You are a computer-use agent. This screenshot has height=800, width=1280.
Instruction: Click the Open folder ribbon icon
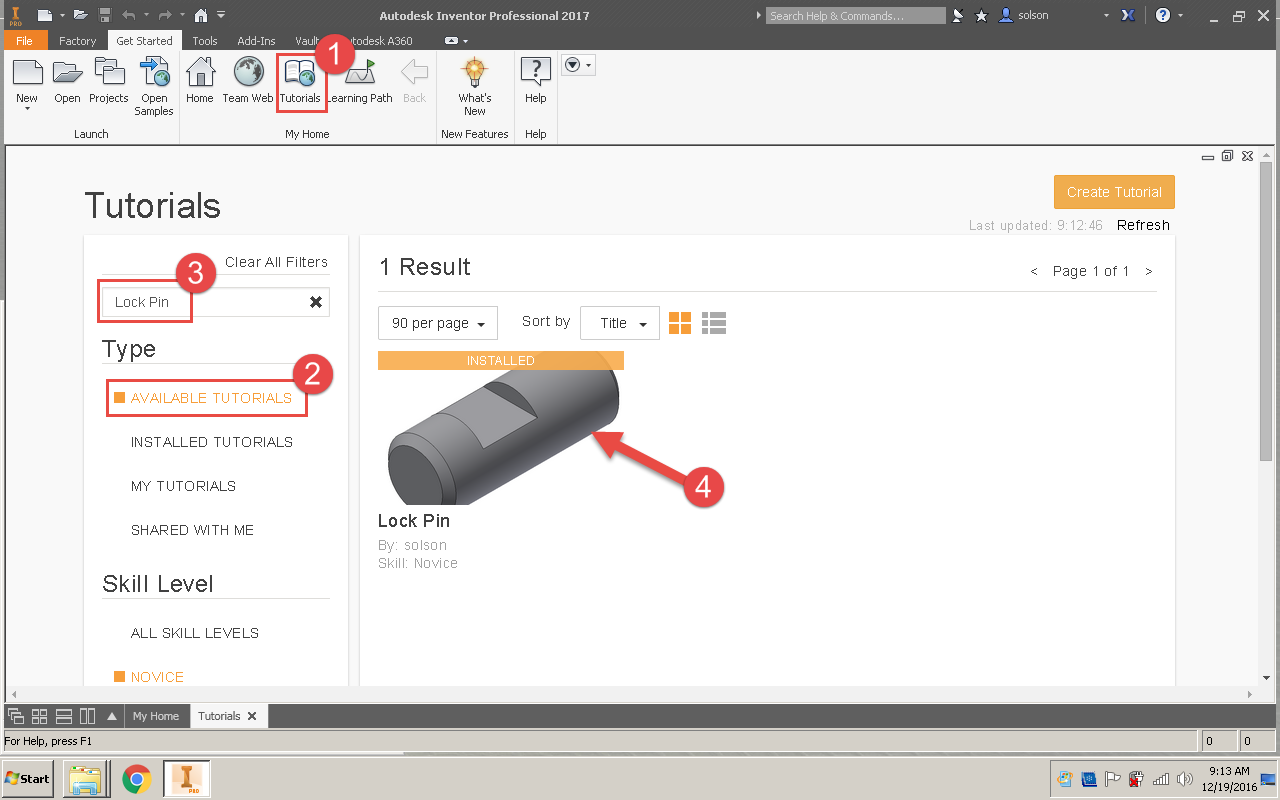coord(67,73)
